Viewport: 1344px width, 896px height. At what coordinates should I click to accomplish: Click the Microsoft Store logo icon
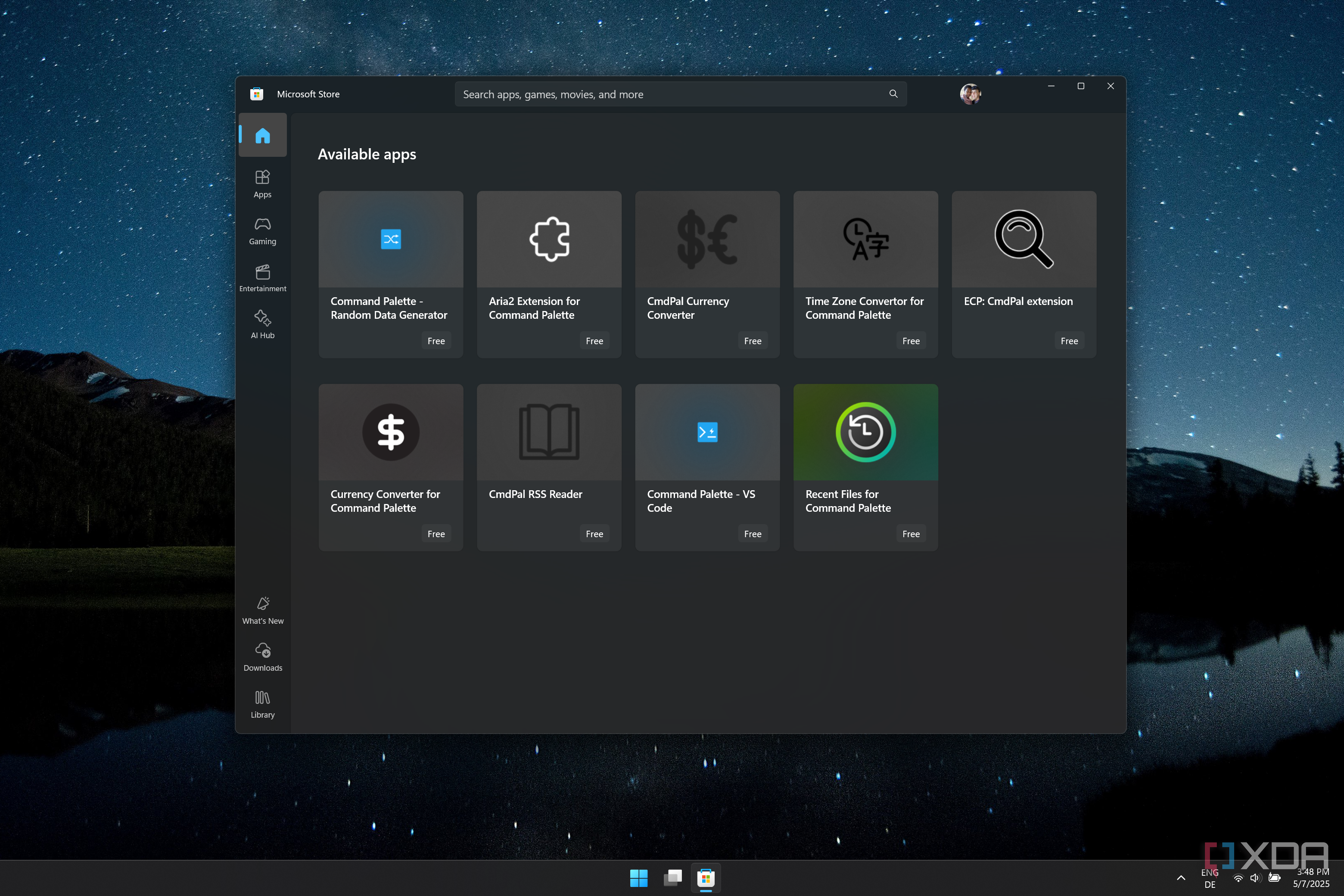point(257,94)
